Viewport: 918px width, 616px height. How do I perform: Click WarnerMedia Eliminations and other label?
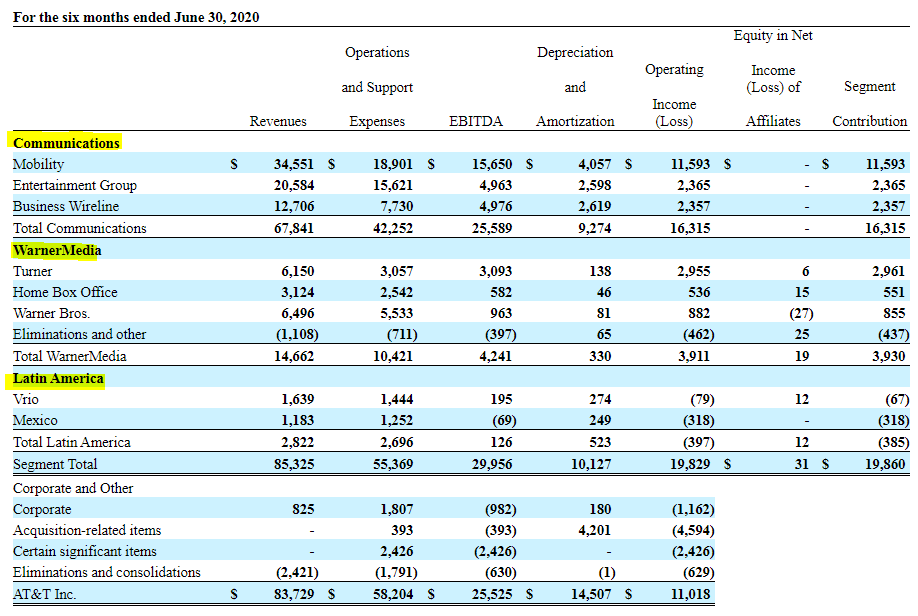click(x=80, y=334)
